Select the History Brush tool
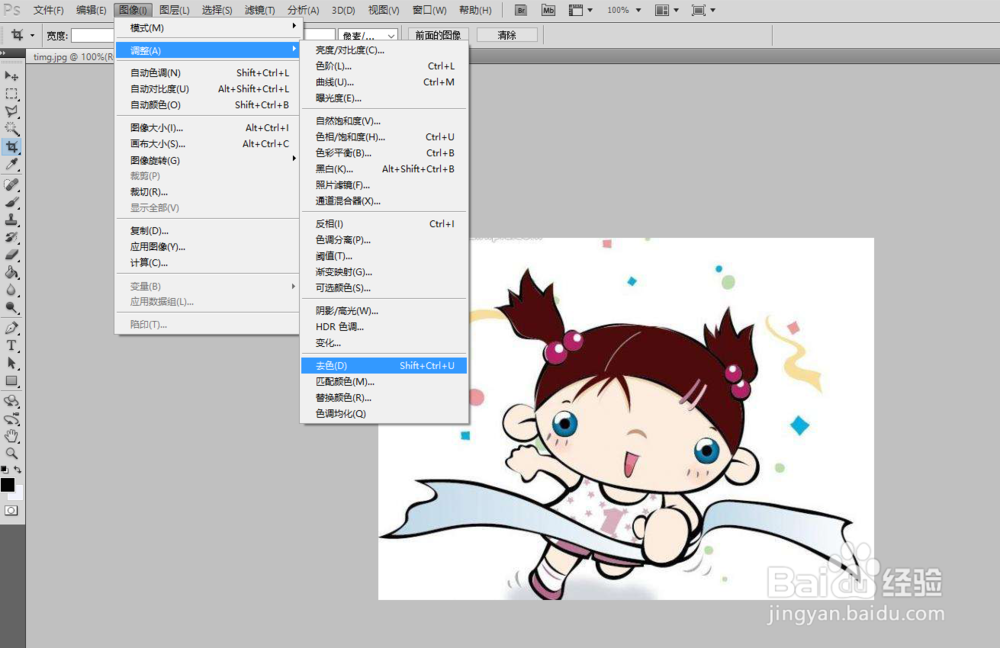 [x=11, y=237]
